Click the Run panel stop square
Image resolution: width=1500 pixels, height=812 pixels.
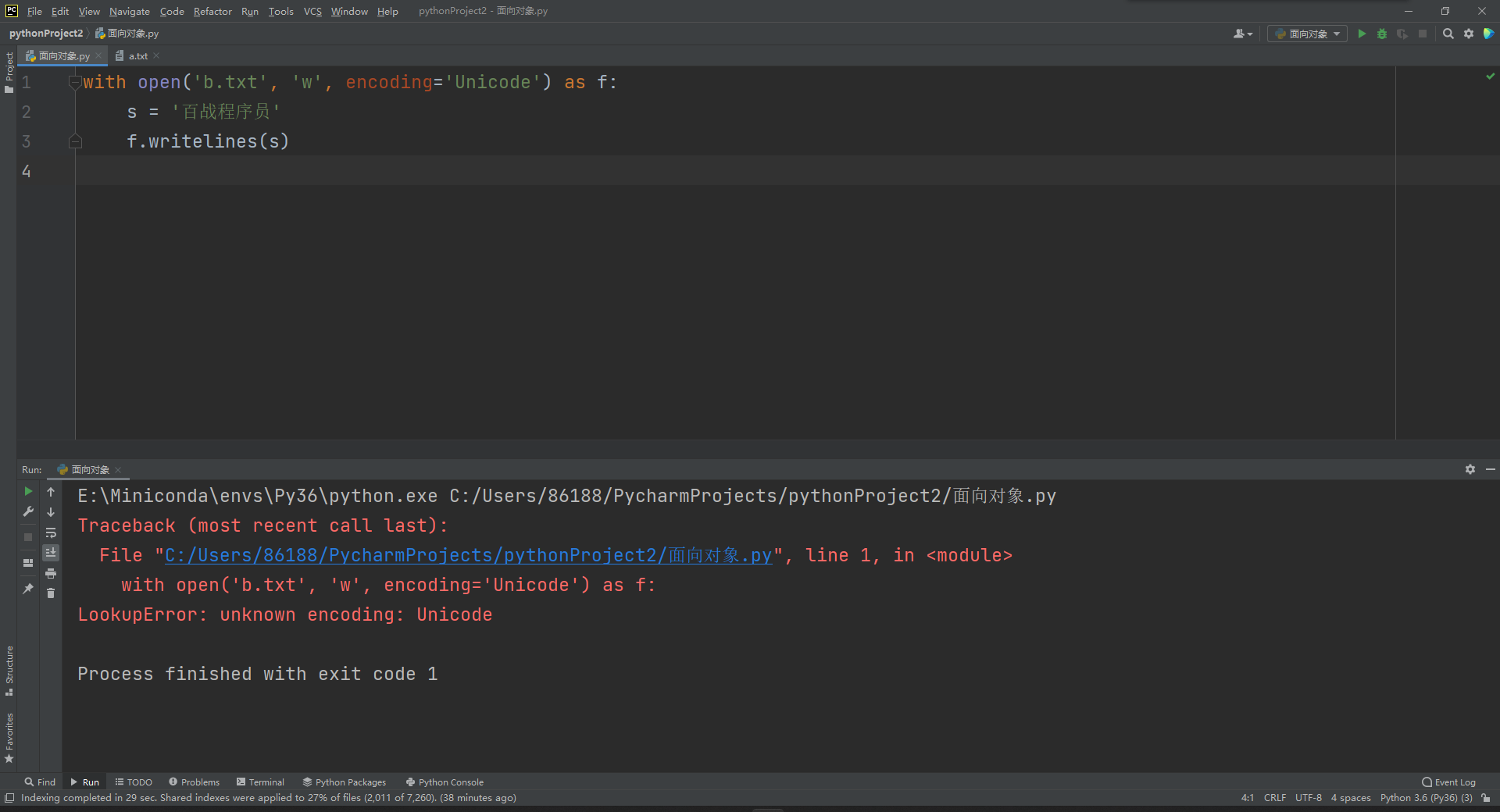click(28, 536)
